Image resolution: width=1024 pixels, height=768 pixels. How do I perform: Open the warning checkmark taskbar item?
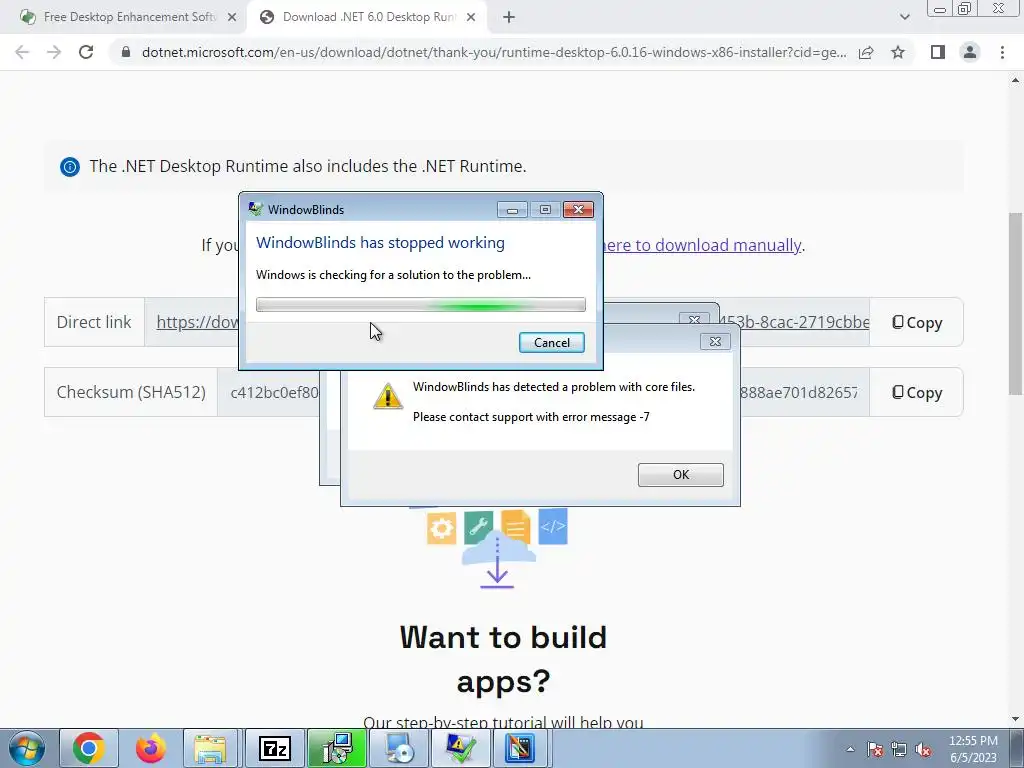[460, 748]
